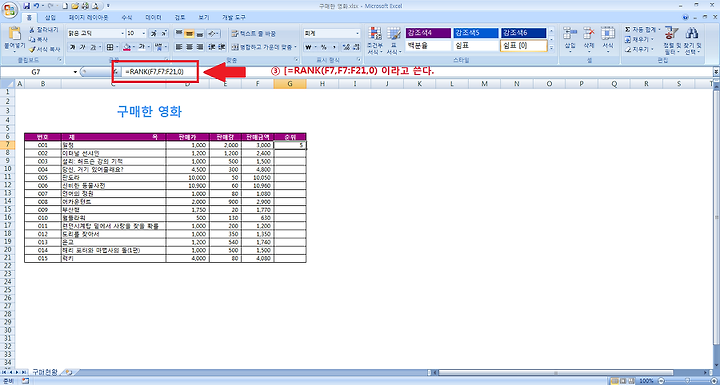The width and height of the screenshot is (720, 385).
Task: Switch to the 개발 도구 developer tab
Action: point(234,17)
